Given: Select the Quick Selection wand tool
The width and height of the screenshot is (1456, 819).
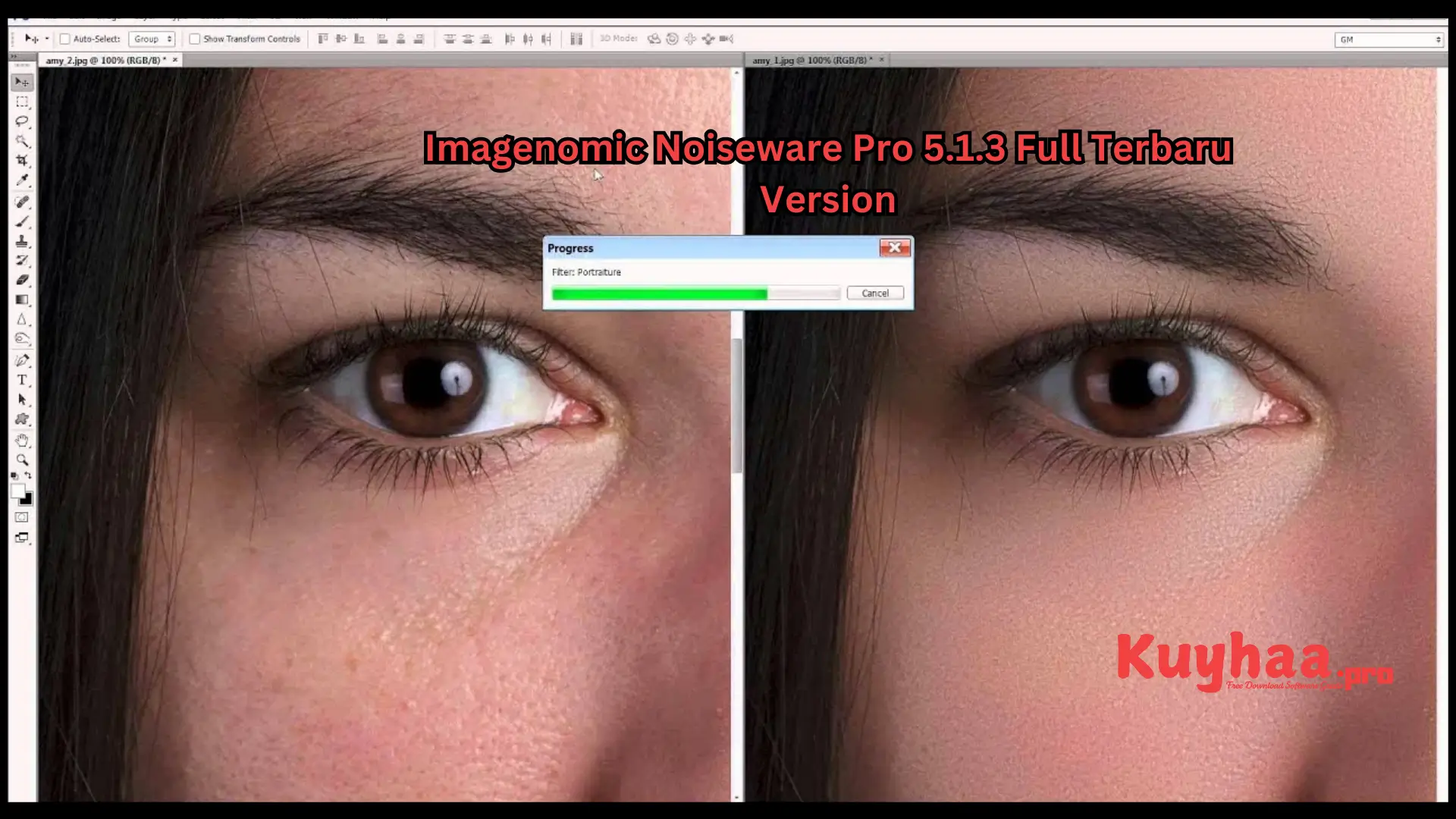Looking at the screenshot, I should [22, 141].
